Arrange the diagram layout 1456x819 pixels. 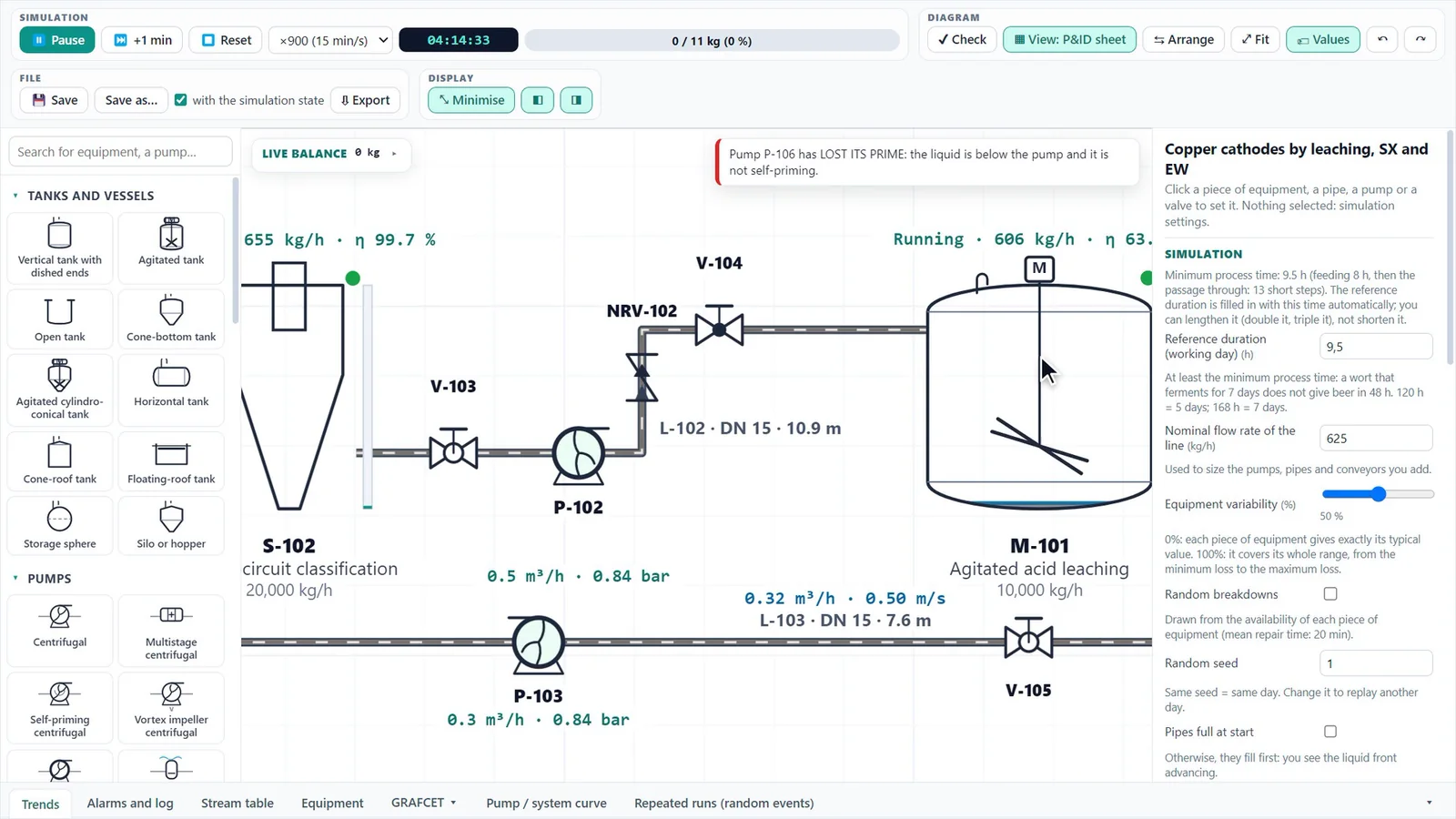pos(1183,39)
